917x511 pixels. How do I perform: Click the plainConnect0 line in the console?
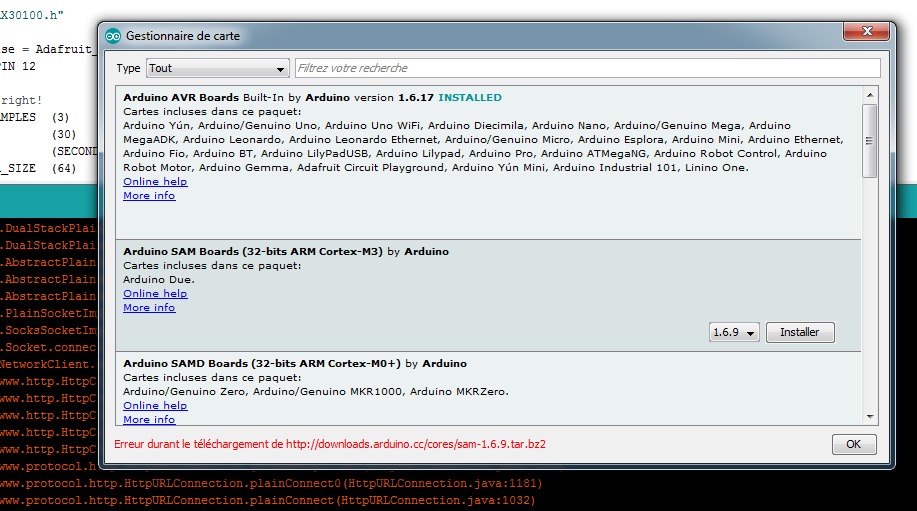click(x=271, y=484)
